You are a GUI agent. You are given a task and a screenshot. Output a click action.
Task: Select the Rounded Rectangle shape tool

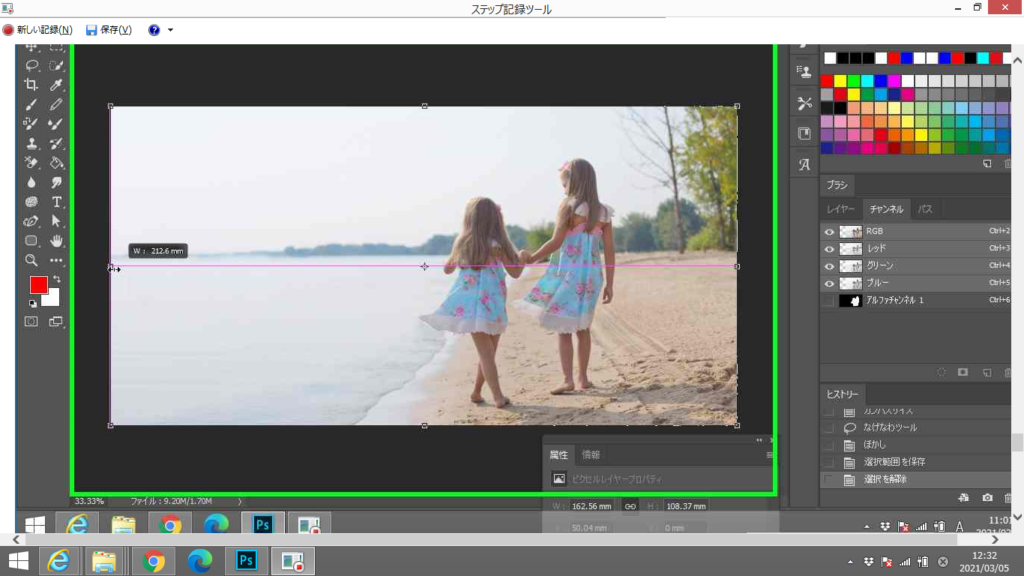(x=31, y=240)
